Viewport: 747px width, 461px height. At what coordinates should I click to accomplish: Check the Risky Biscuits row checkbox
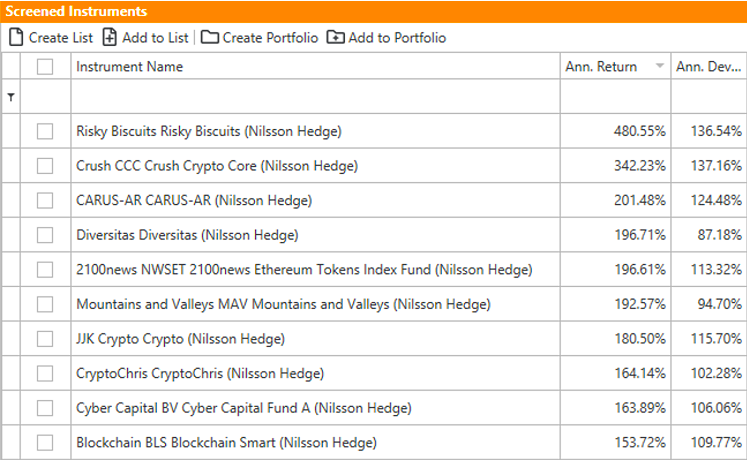pyautogui.click(x=45, y=131)
